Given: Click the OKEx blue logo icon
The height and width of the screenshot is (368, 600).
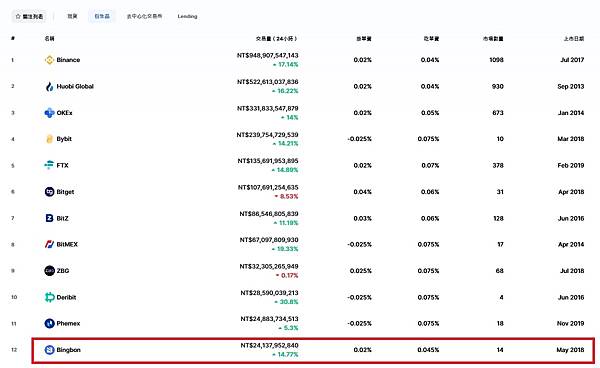Looking at the screenshot, I should pos(49,113).
